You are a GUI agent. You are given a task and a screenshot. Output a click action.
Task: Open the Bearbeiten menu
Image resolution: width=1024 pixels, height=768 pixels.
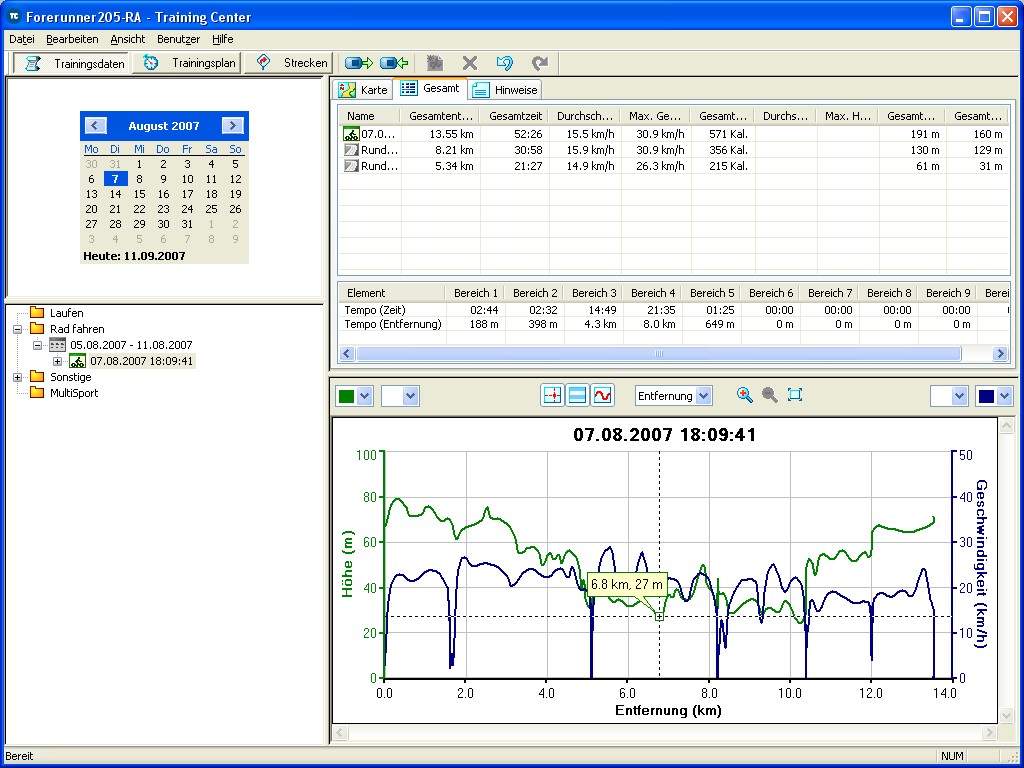pos(72,39)
